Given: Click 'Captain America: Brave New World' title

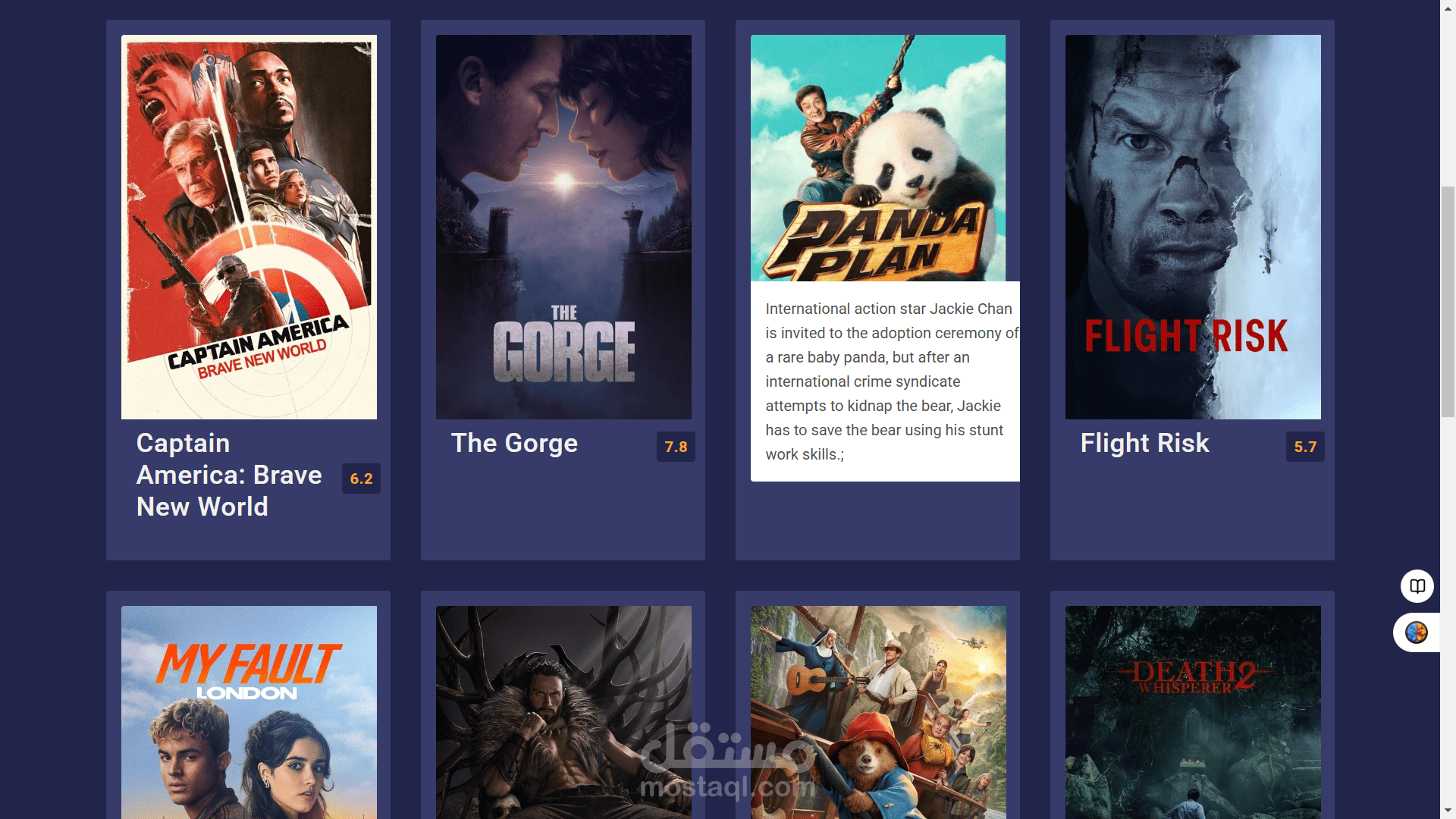Looking at the screenshot, I should [x=228, y=475].
